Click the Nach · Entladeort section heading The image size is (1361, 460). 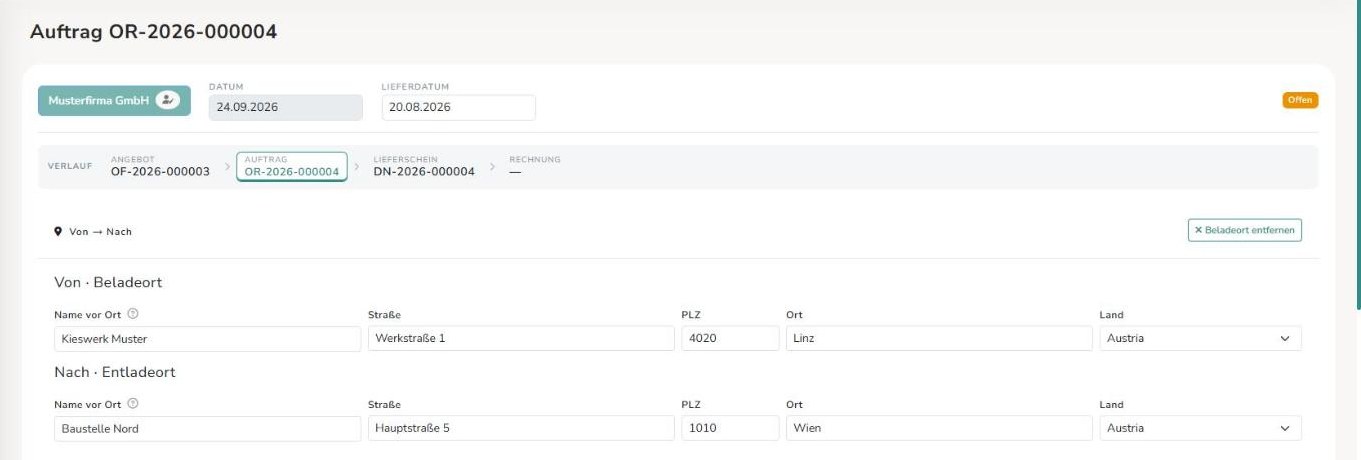115,372
